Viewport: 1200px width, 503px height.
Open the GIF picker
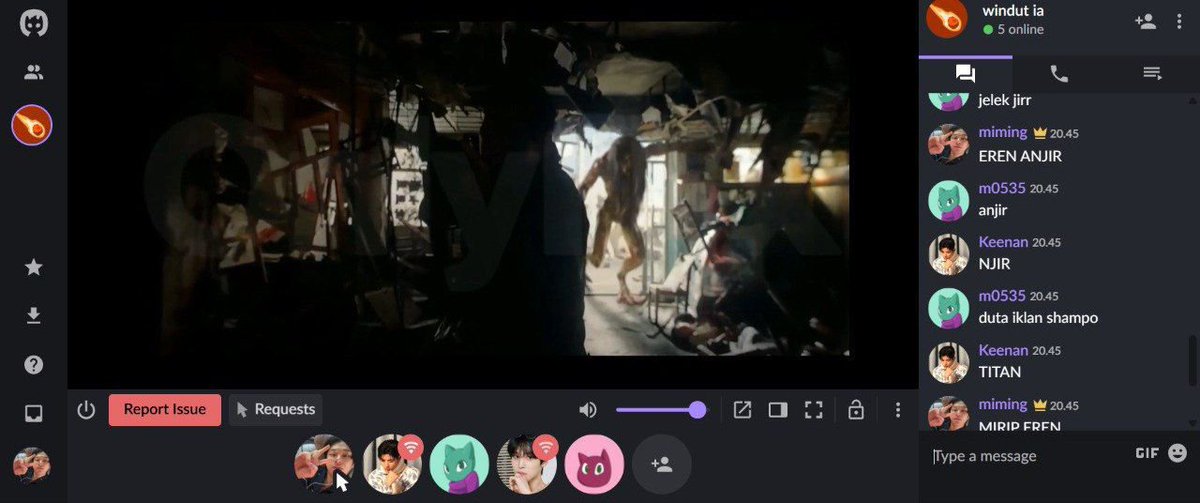coord(1147,453)
